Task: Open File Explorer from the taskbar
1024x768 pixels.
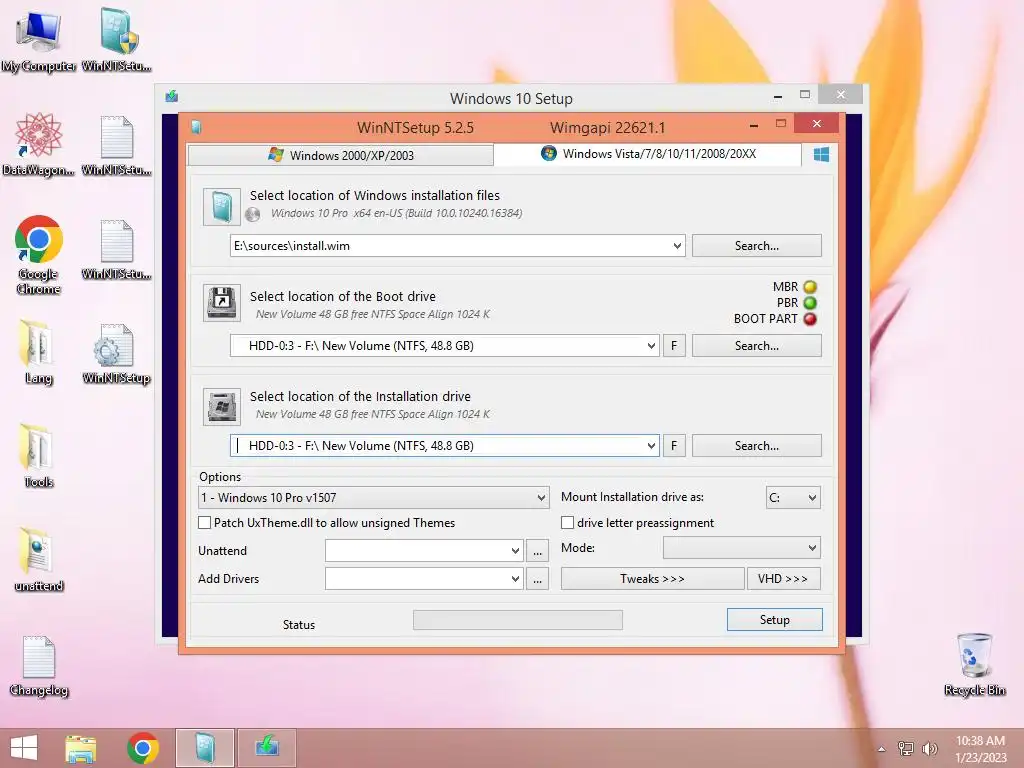Action: [80, 748]
